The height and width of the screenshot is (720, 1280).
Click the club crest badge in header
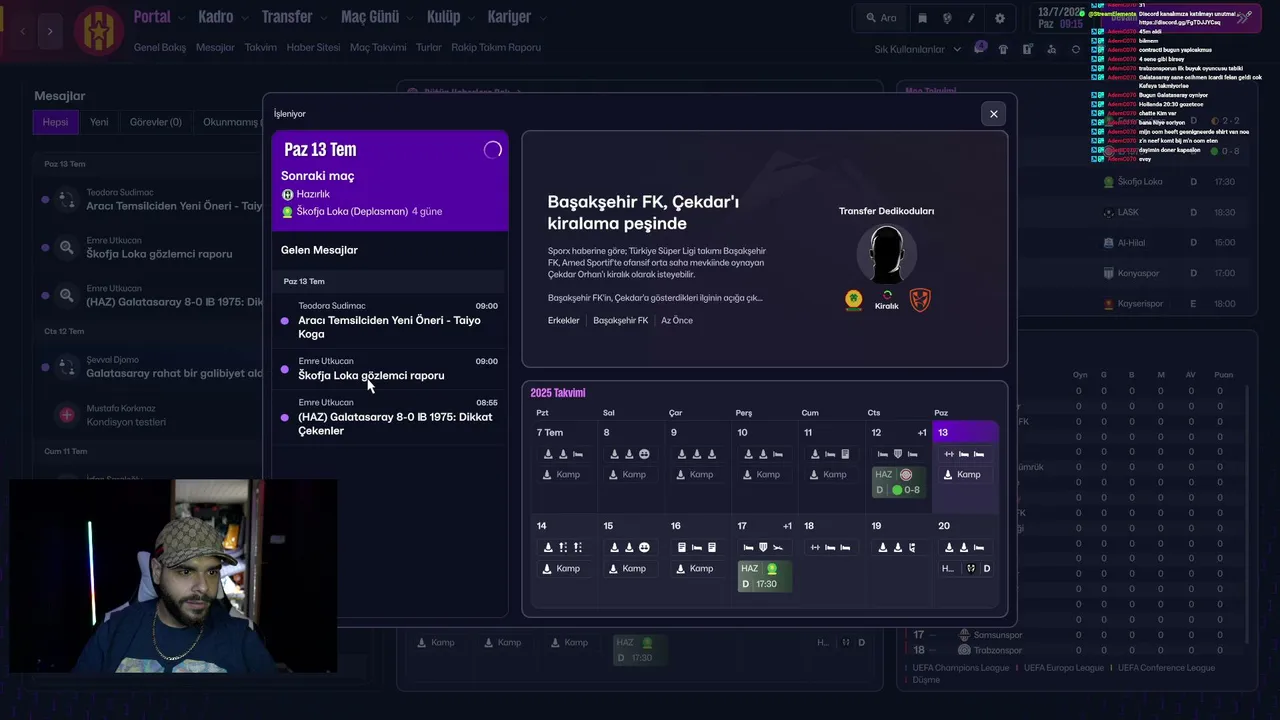pyautogui.click(x=98, y=30)
